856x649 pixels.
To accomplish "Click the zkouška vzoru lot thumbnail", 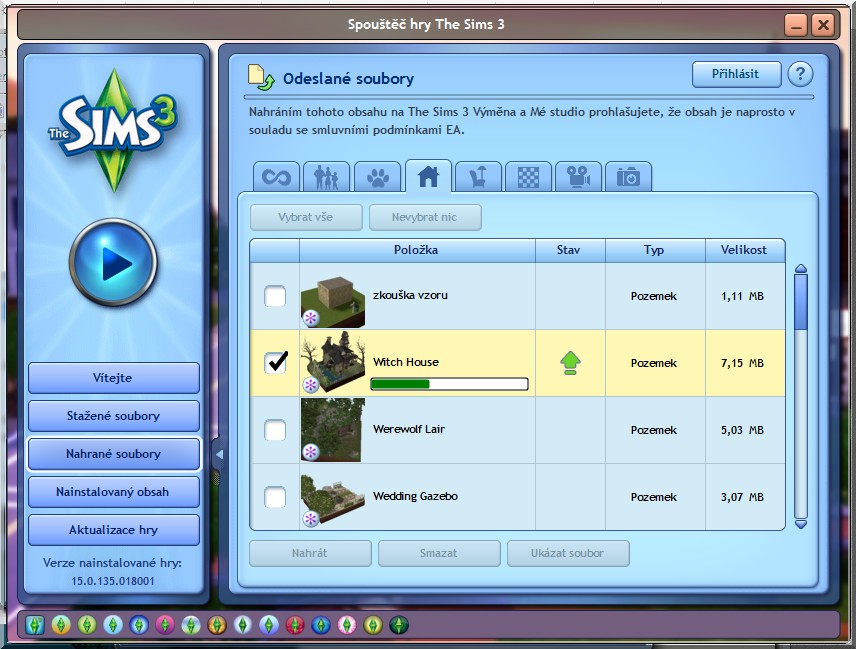I will [333, 302].
